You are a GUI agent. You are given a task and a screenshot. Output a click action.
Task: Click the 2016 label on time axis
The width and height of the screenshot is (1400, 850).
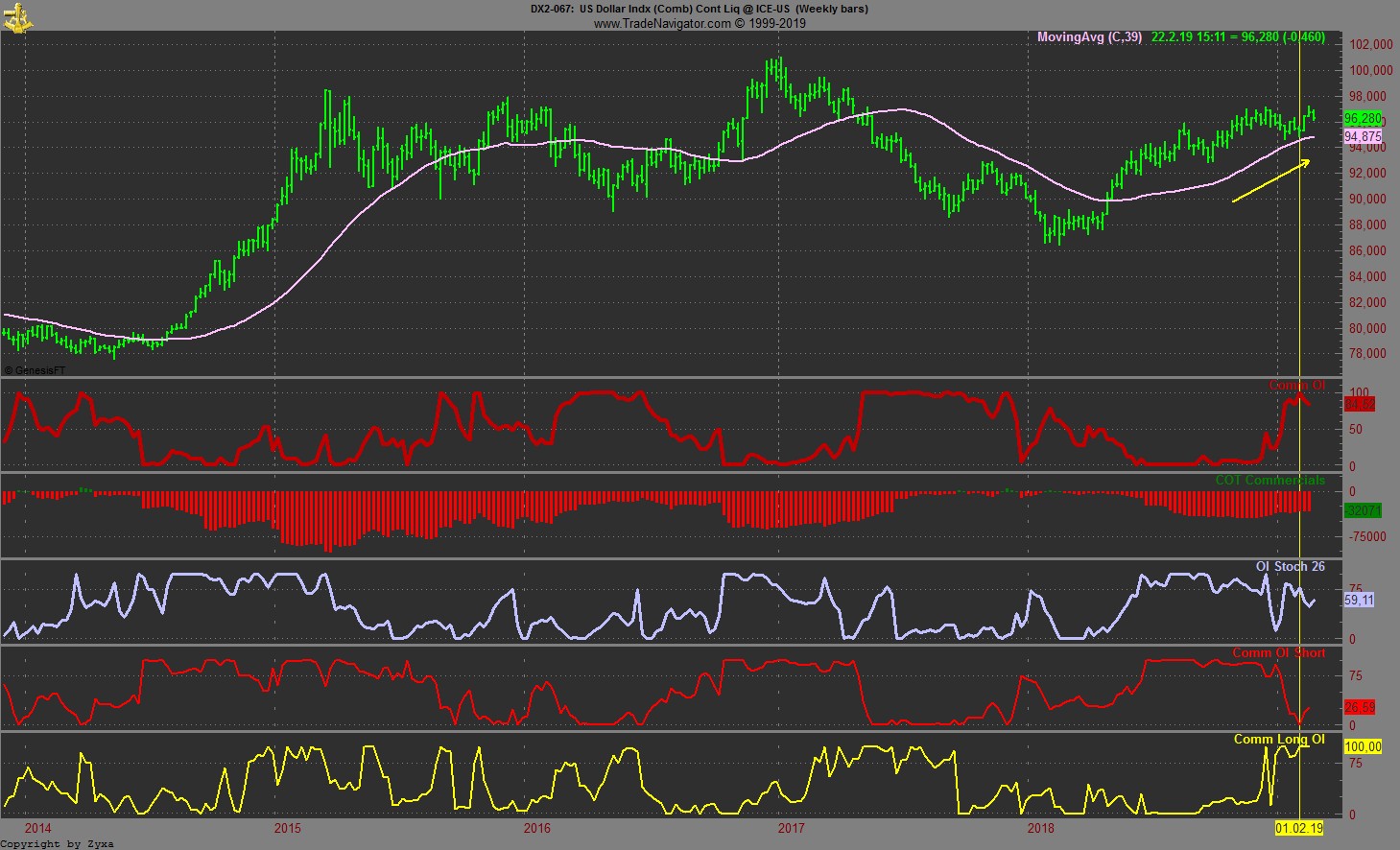537,828
